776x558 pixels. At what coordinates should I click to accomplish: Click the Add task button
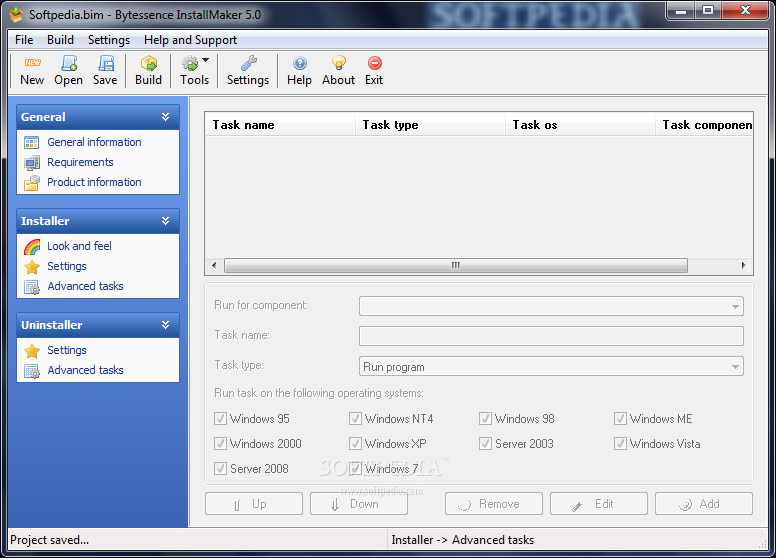pos(704,504)
